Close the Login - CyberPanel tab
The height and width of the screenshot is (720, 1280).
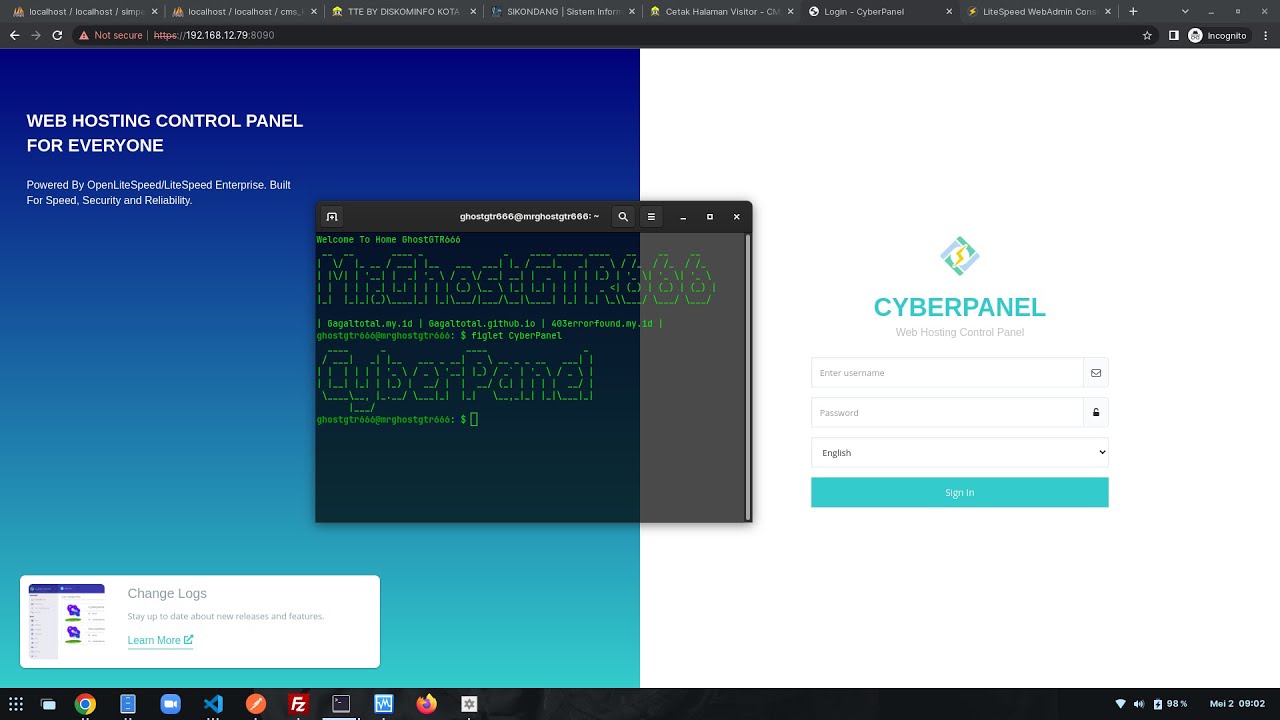tap(948, 12)
